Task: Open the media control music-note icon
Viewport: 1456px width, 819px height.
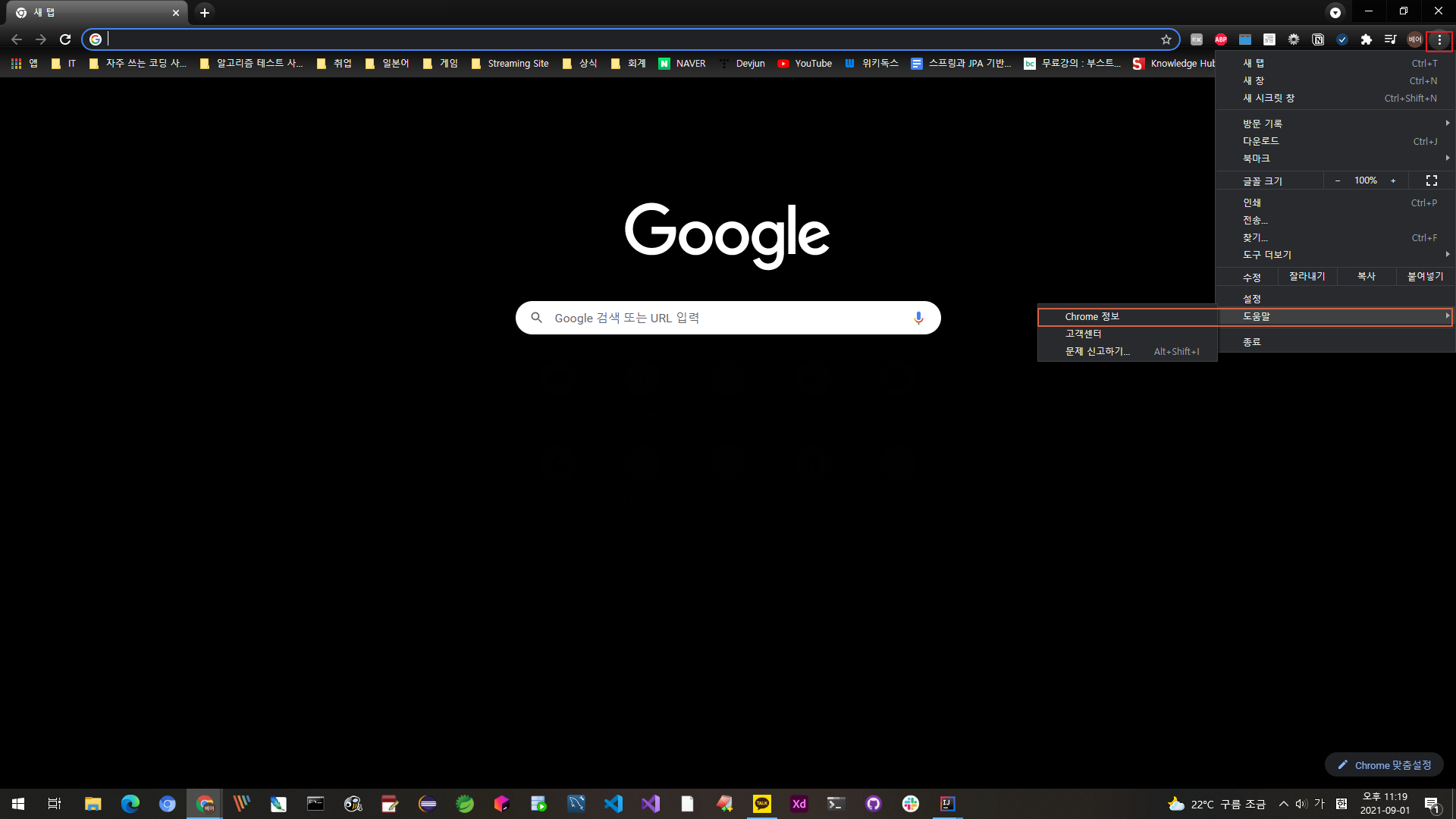Action: (1390, 39)
